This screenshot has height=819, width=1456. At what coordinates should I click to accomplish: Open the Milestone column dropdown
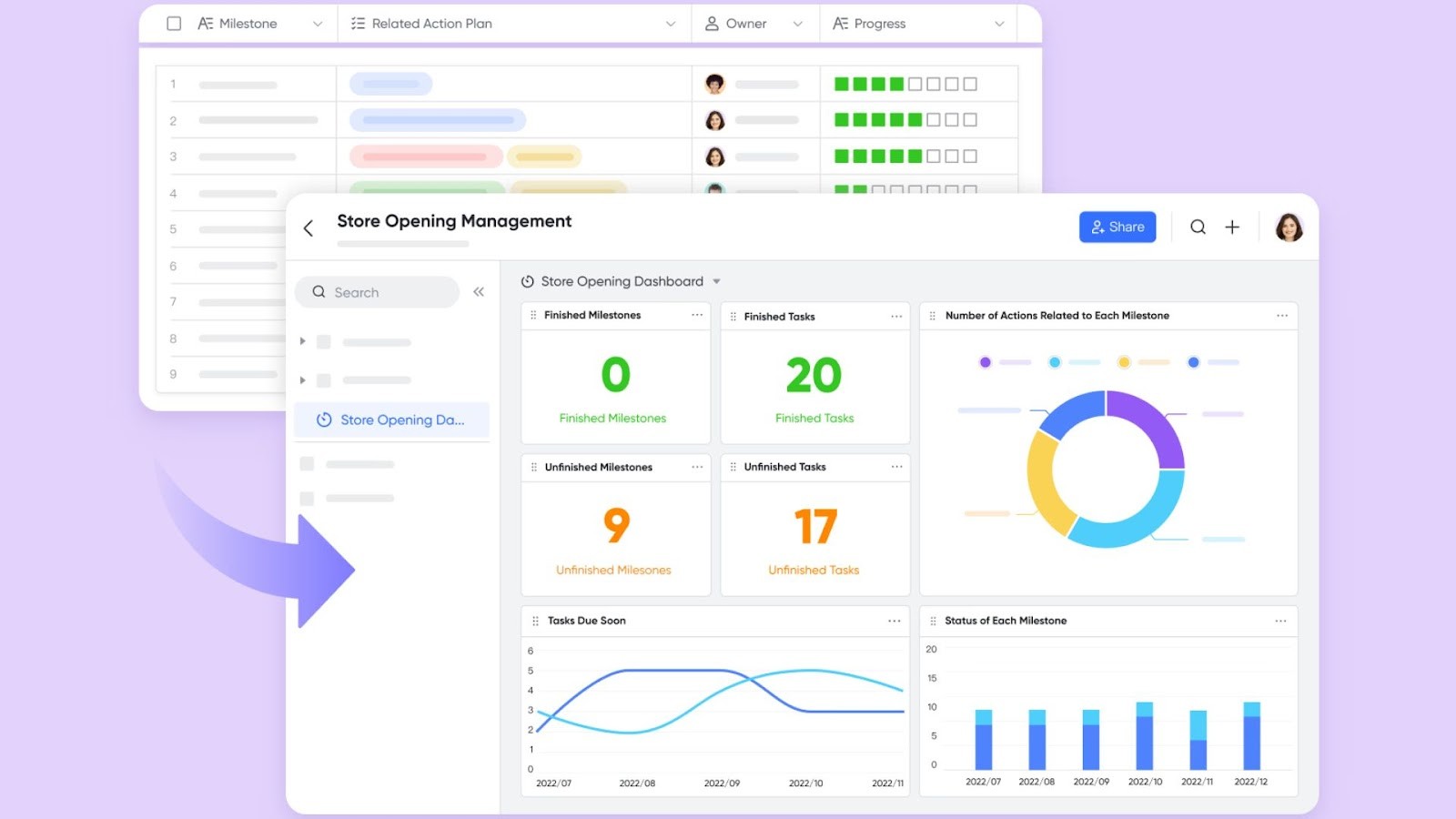click(x=317, y=24)
